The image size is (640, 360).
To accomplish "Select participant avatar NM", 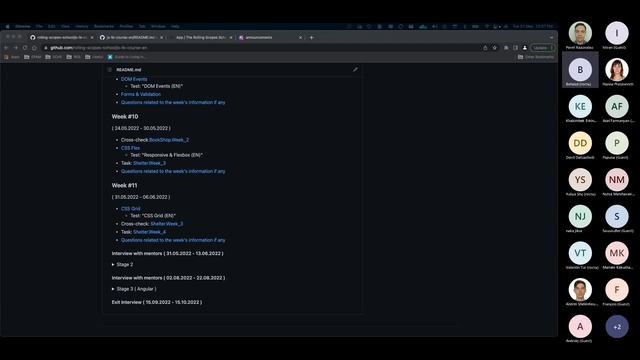I will [617, 180].
